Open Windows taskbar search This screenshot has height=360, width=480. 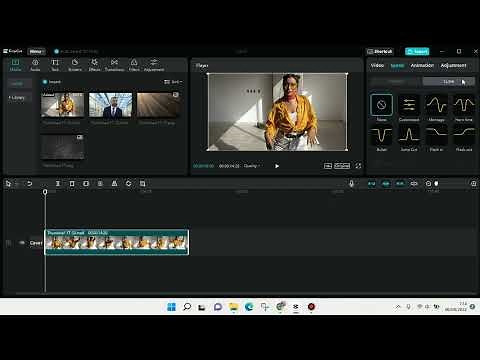tap(187, 307)
